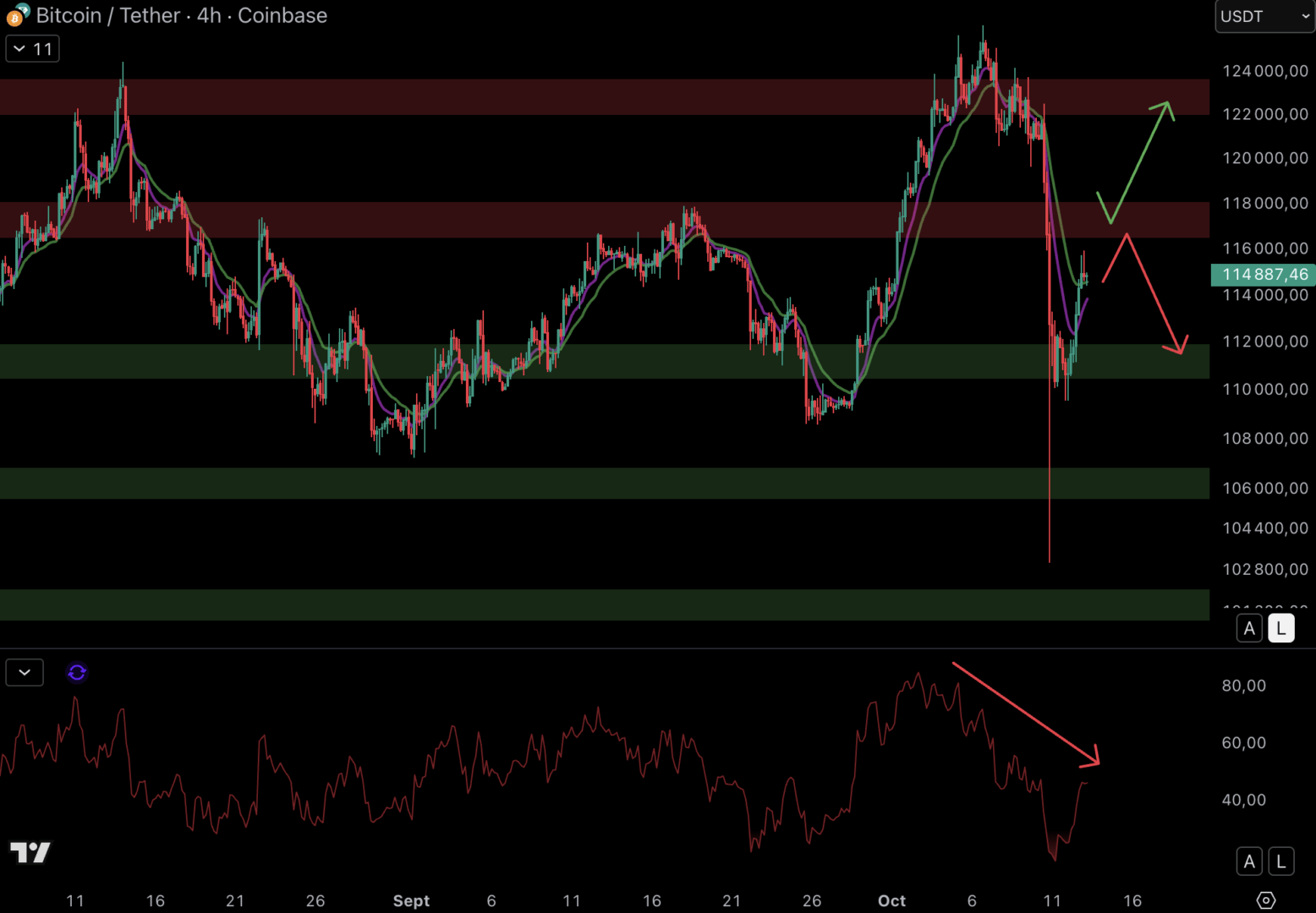Expand the indicator pane legend chevron
Image resolution: width=1316 pixels, height=913 pixels.
(x=25, y=672)
